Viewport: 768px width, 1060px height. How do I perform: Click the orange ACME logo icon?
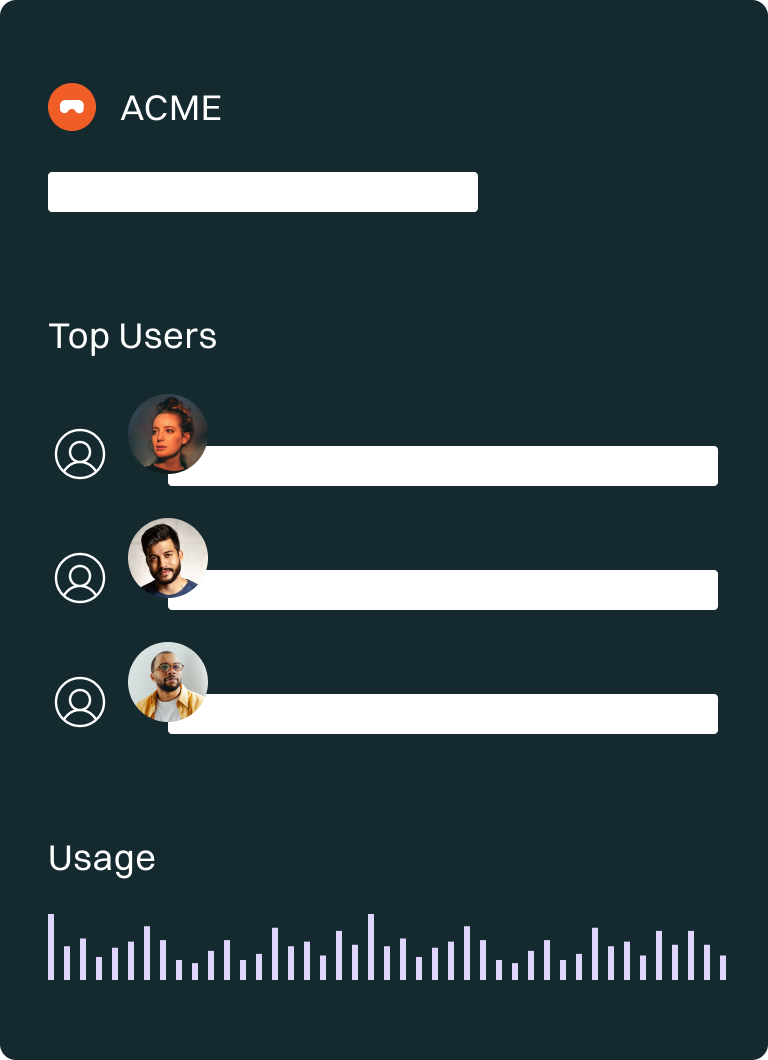pyautogui.click(x=72, y=107)
